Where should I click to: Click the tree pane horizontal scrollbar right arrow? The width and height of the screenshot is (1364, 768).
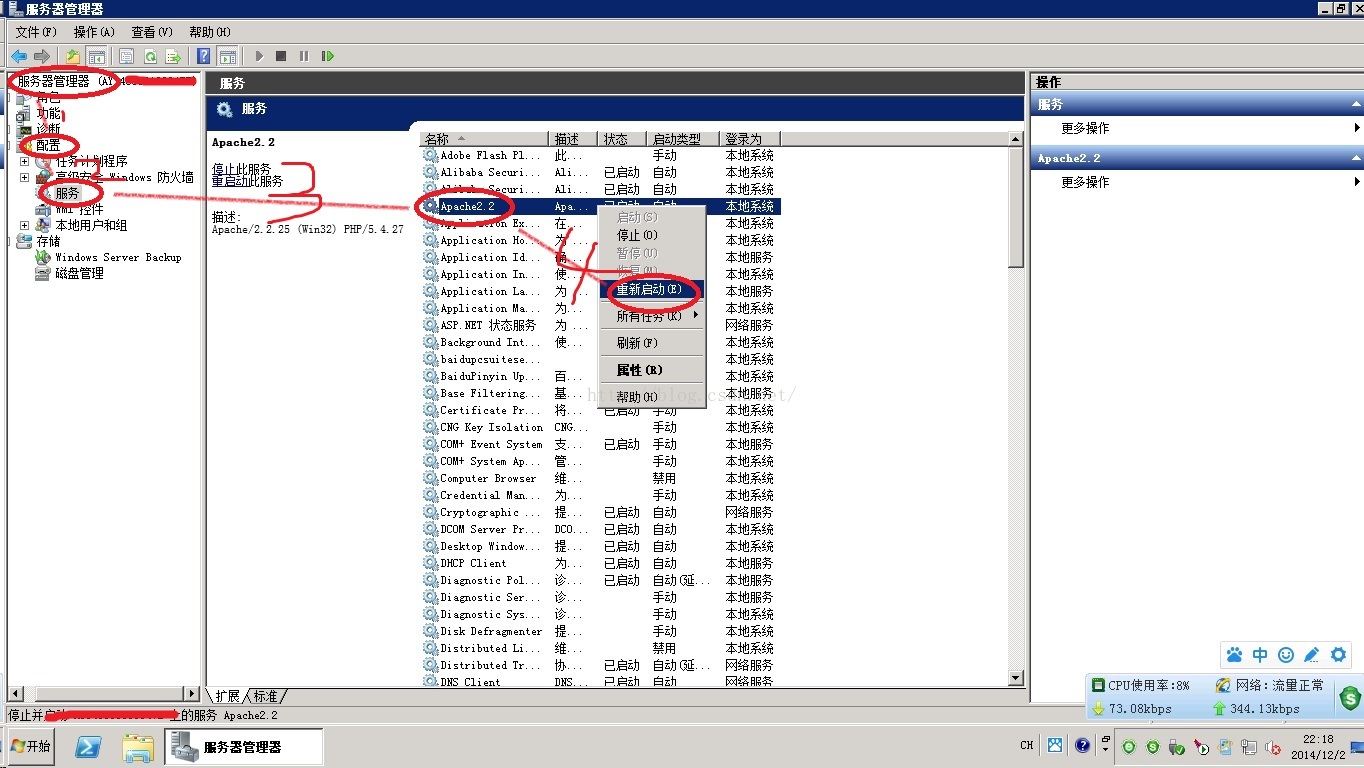(x=191, y=693)
